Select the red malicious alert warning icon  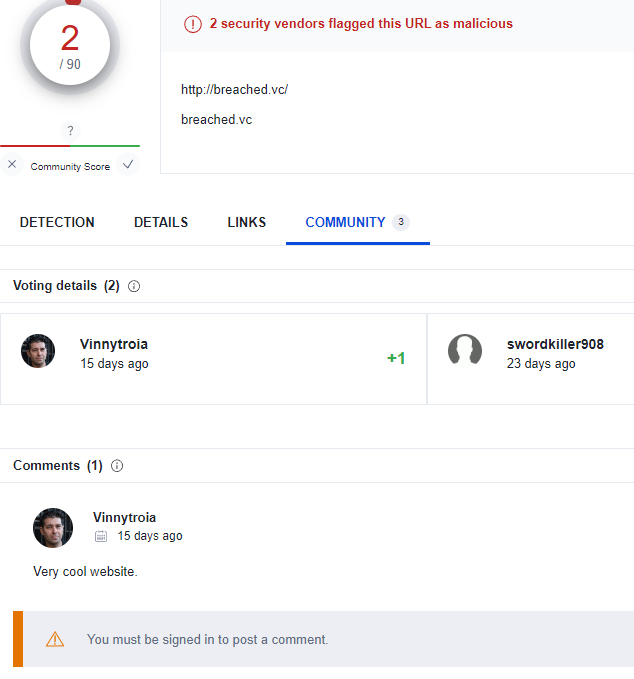pos(193,24)
